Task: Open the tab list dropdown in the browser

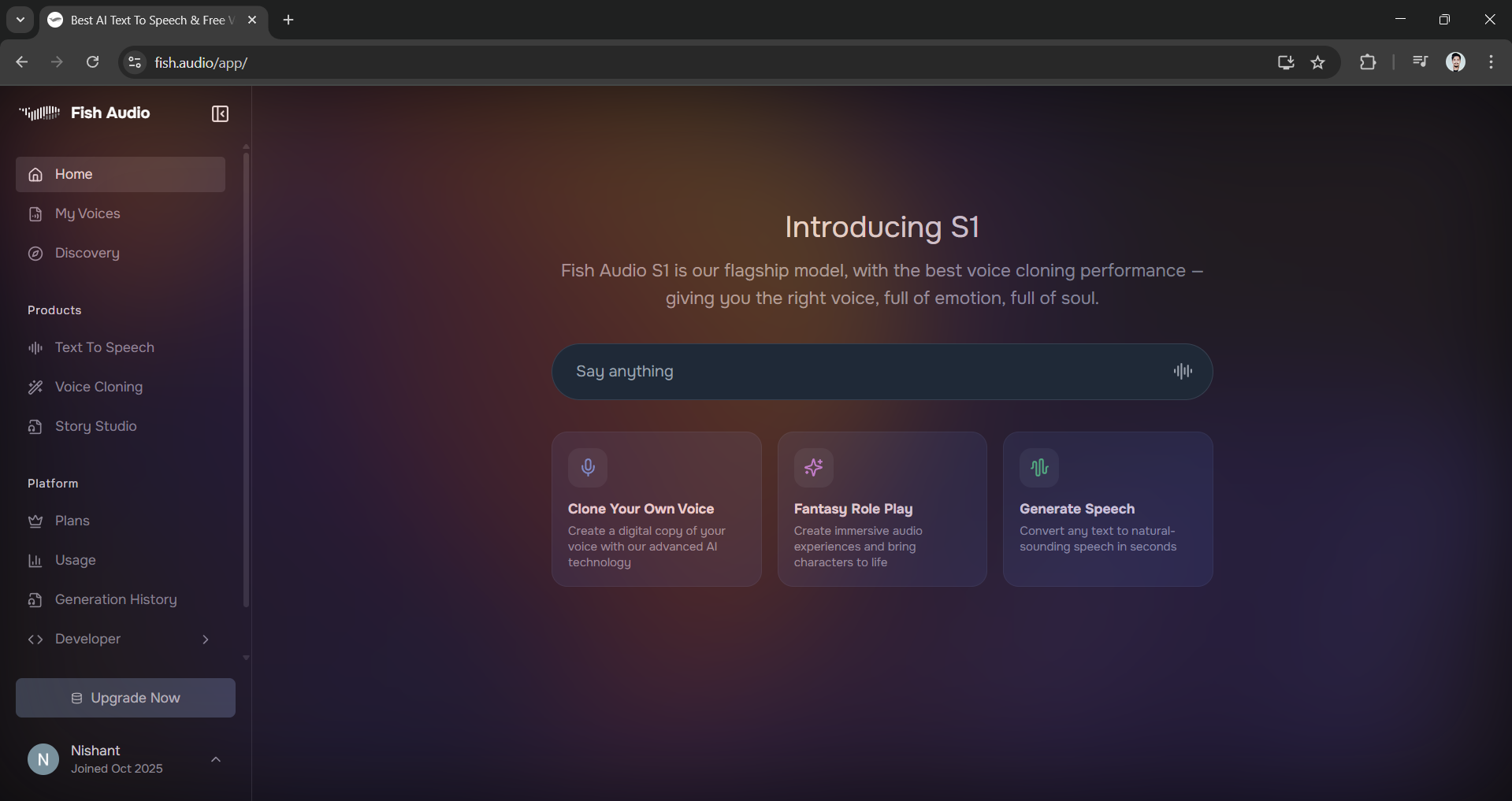Action: pyautogui.click(x=20, y=20)
